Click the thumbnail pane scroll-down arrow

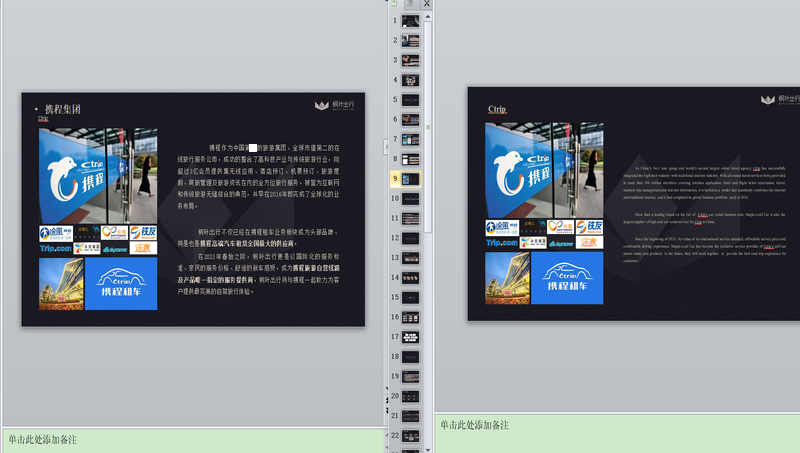pos(428,450)
